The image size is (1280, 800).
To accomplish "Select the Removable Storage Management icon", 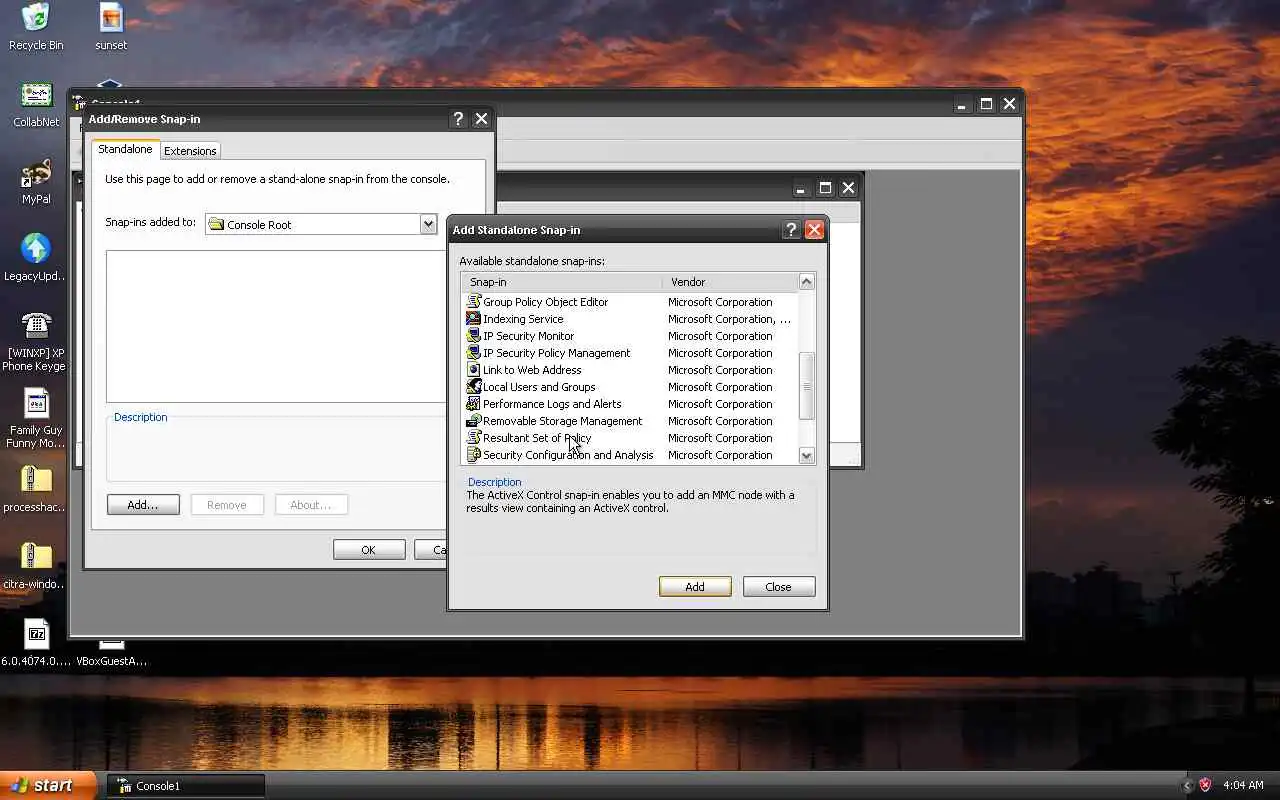I will pyautogui.click(x=474, y=421).
